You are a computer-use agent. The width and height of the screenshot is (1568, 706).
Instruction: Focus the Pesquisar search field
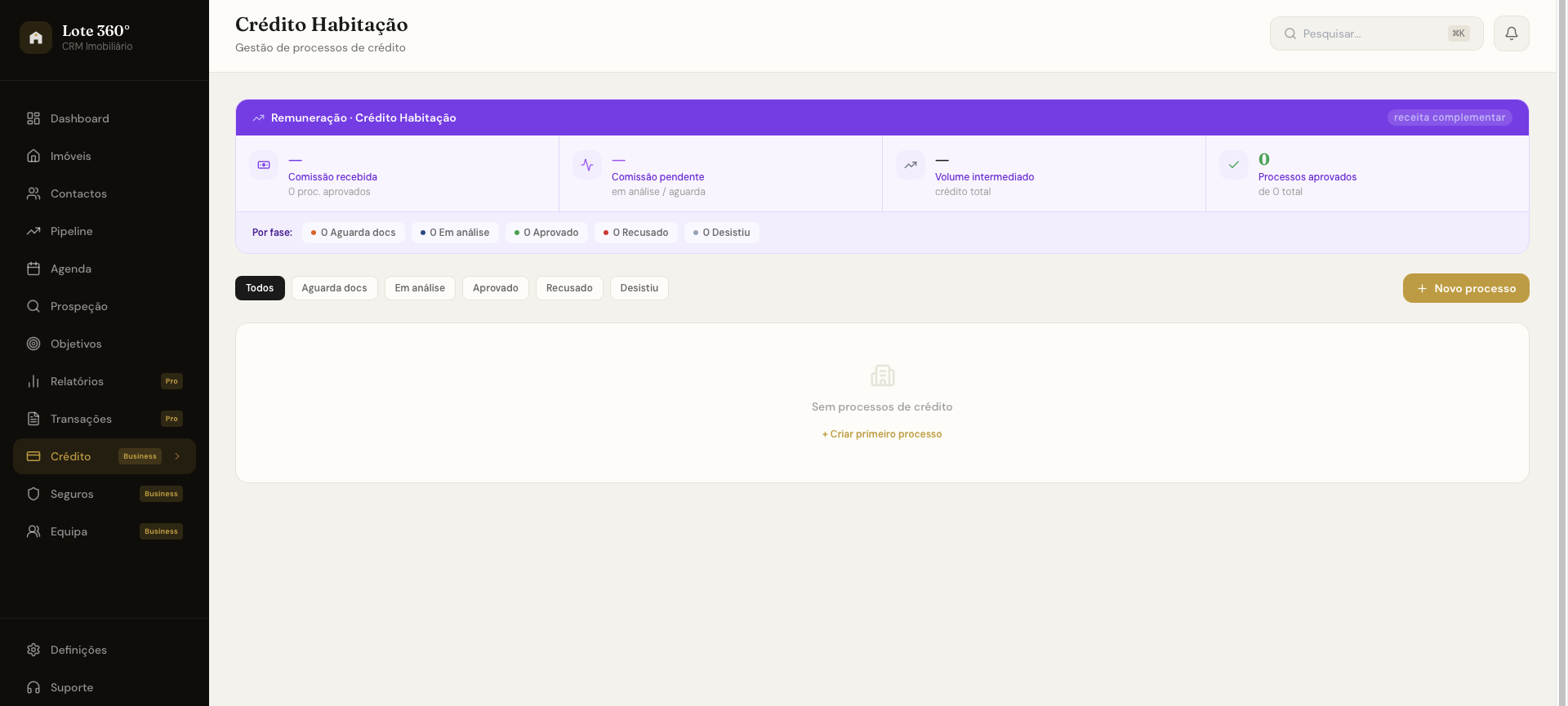[x=1376, y=33]
